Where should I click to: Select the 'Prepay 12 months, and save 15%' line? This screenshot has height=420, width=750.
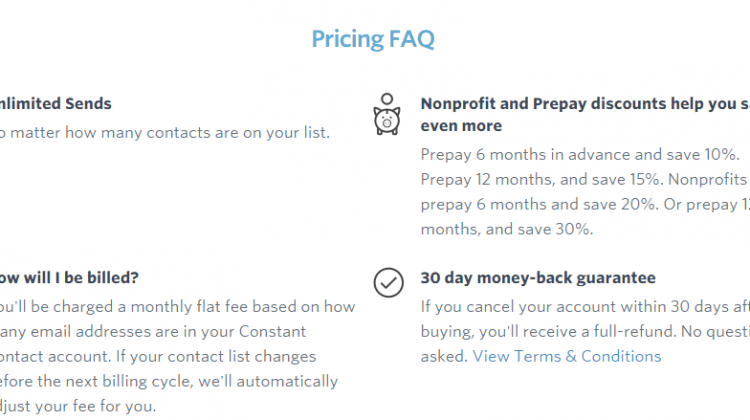[585, 179]
